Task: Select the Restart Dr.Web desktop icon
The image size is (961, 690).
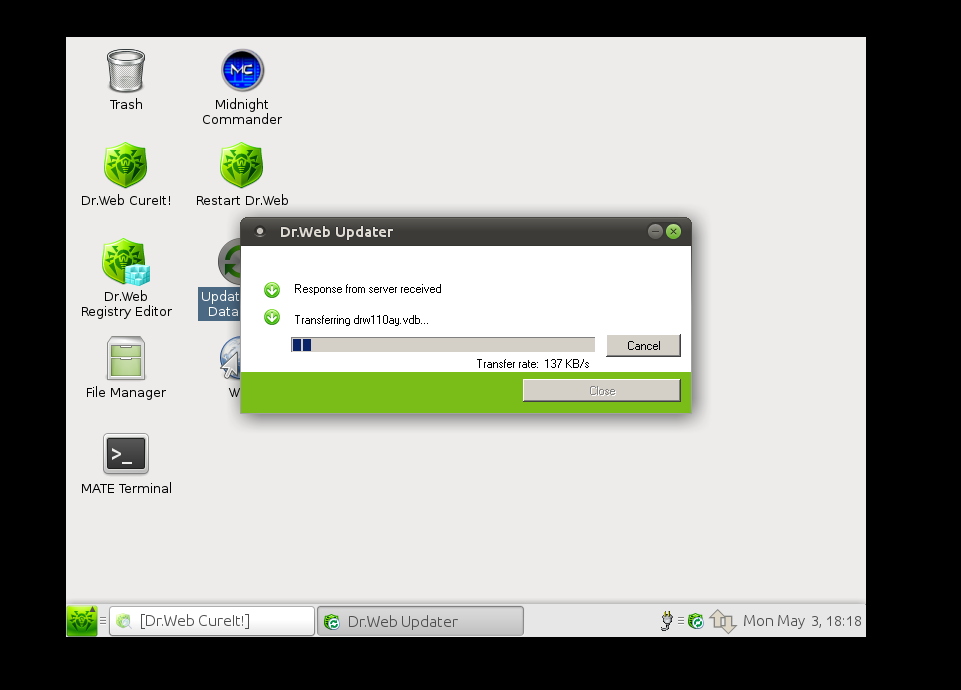Action: pos(242,175)
